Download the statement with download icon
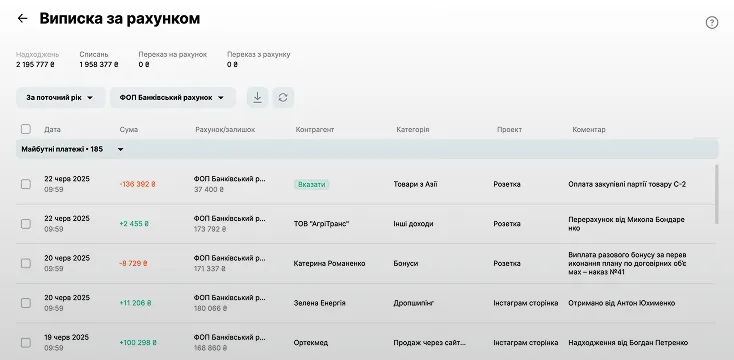This screenshot has height=360, width=734. 257,97
